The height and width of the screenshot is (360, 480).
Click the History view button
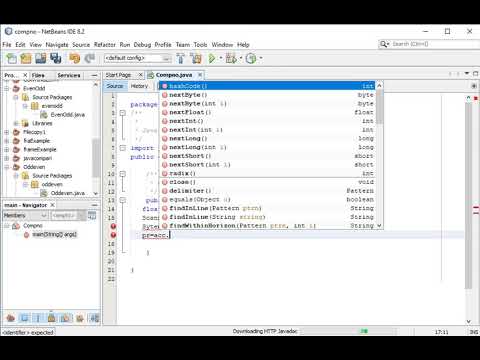(x=139, y=86)
